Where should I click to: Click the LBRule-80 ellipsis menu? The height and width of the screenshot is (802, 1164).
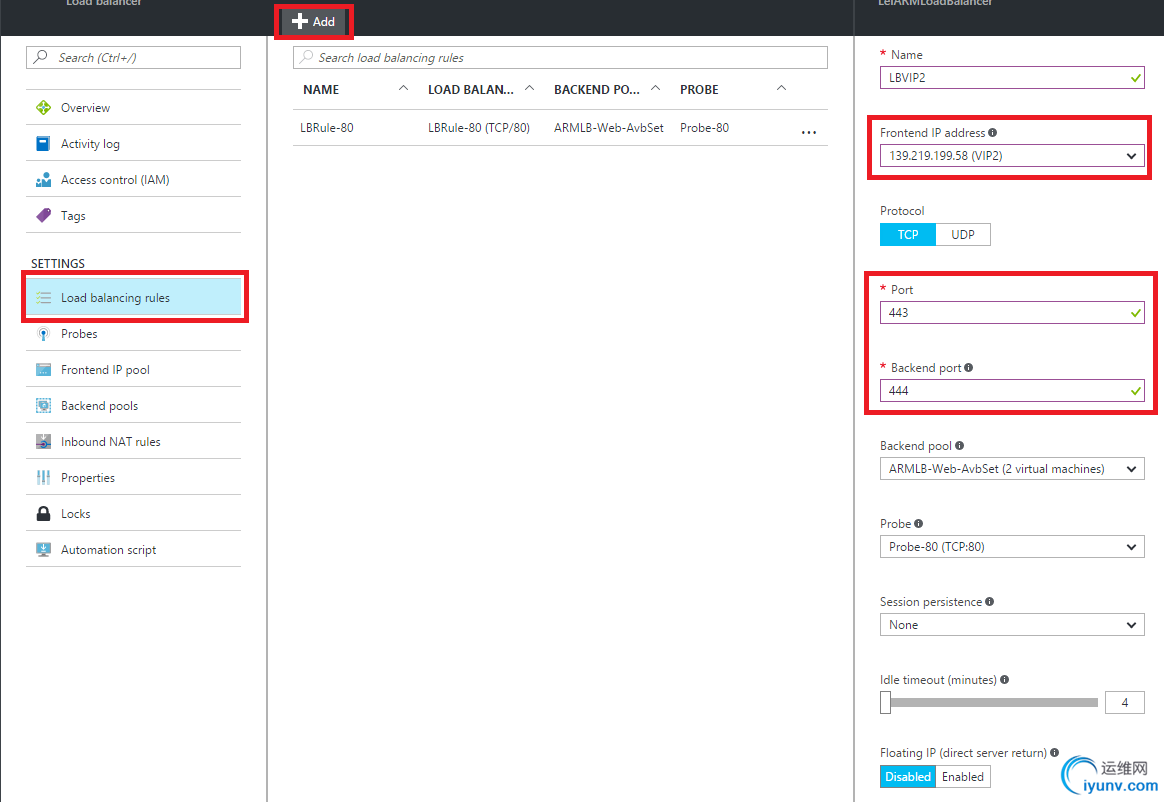coord(808,132)
